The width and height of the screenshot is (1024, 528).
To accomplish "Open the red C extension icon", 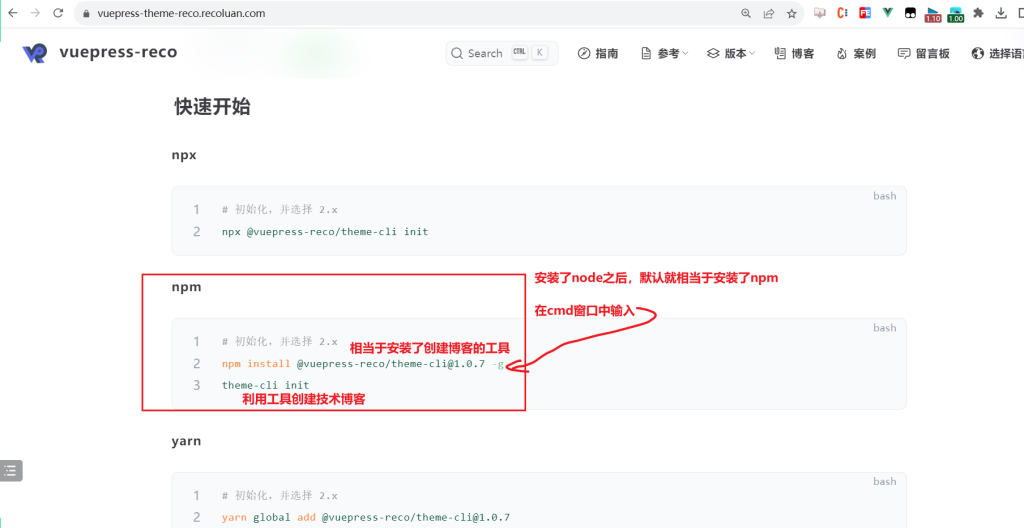I will pos(842,13).
